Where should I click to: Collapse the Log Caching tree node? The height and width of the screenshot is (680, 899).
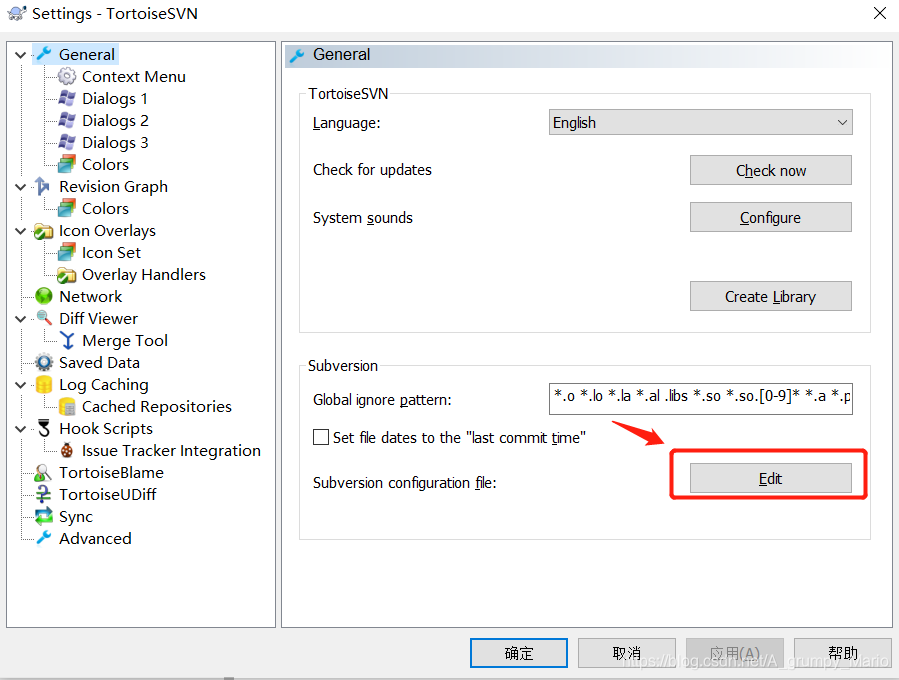(21, 385)
